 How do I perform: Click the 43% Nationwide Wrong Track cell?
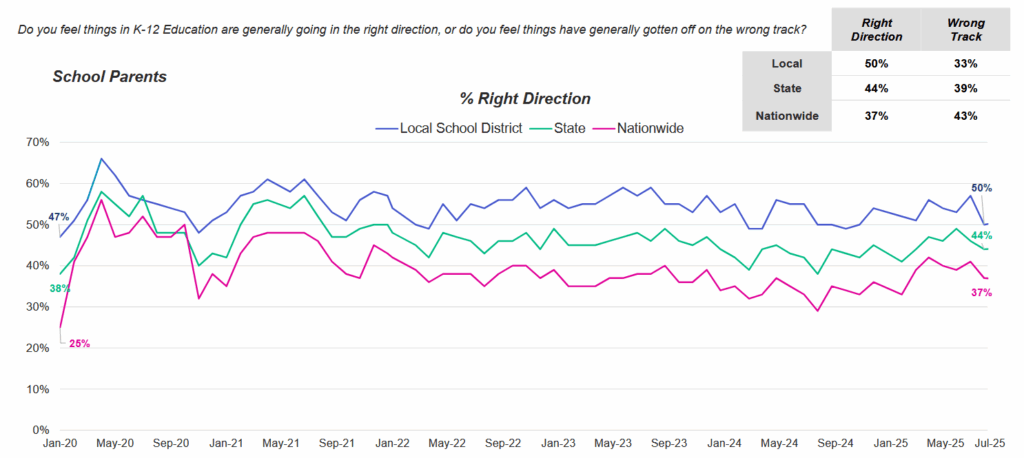pyautogui.click(x=965, y=115)
